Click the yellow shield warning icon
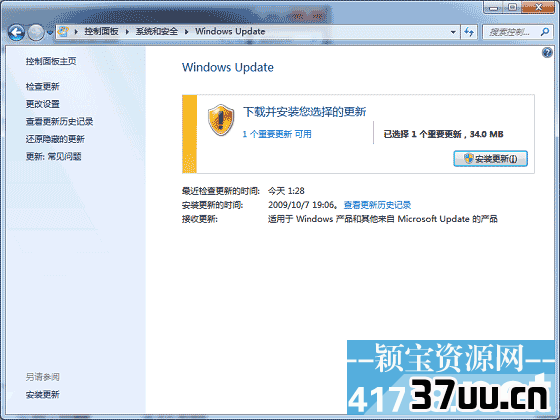 (x=221, y=120)
